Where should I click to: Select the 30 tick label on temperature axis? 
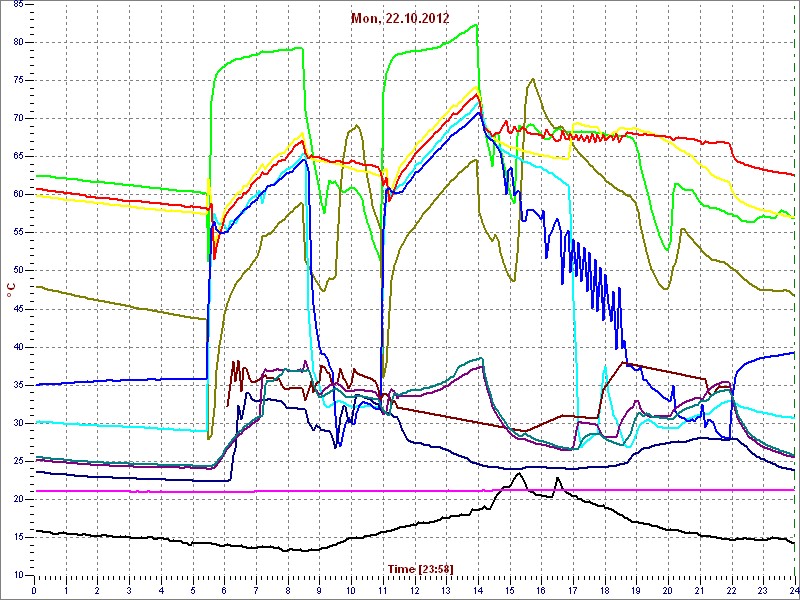[x=17, y=423]
